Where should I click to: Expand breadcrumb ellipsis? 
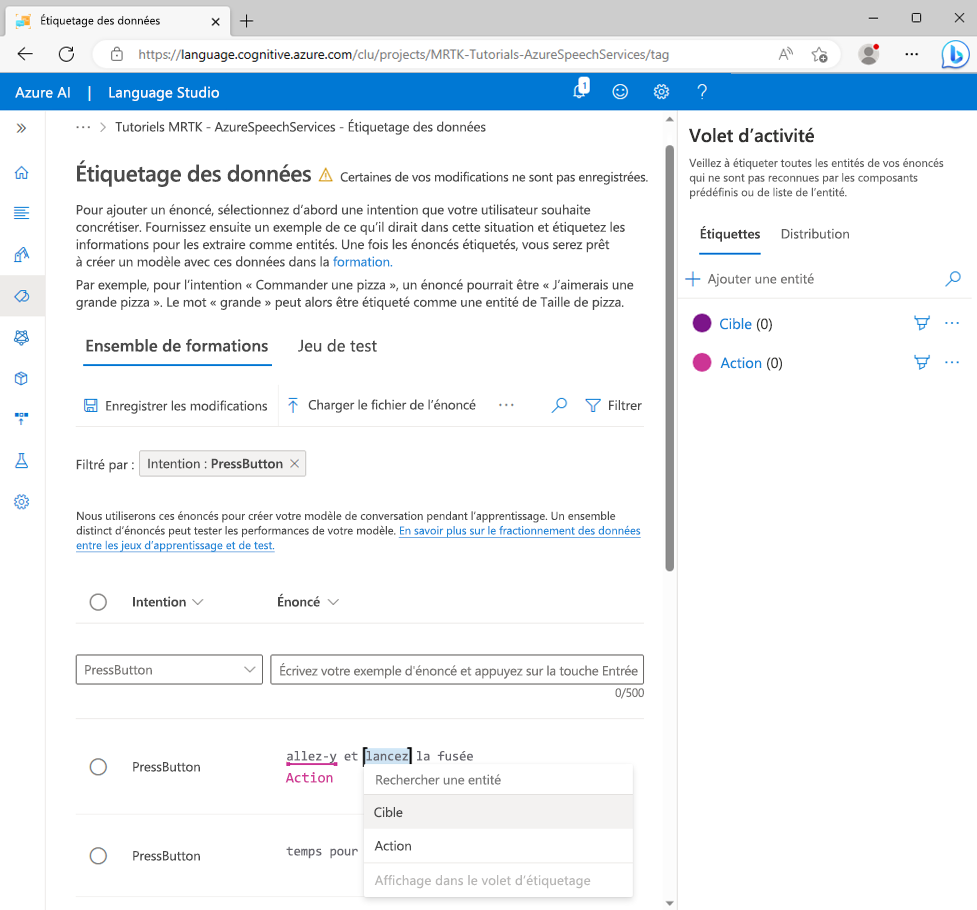click(83, 127)
